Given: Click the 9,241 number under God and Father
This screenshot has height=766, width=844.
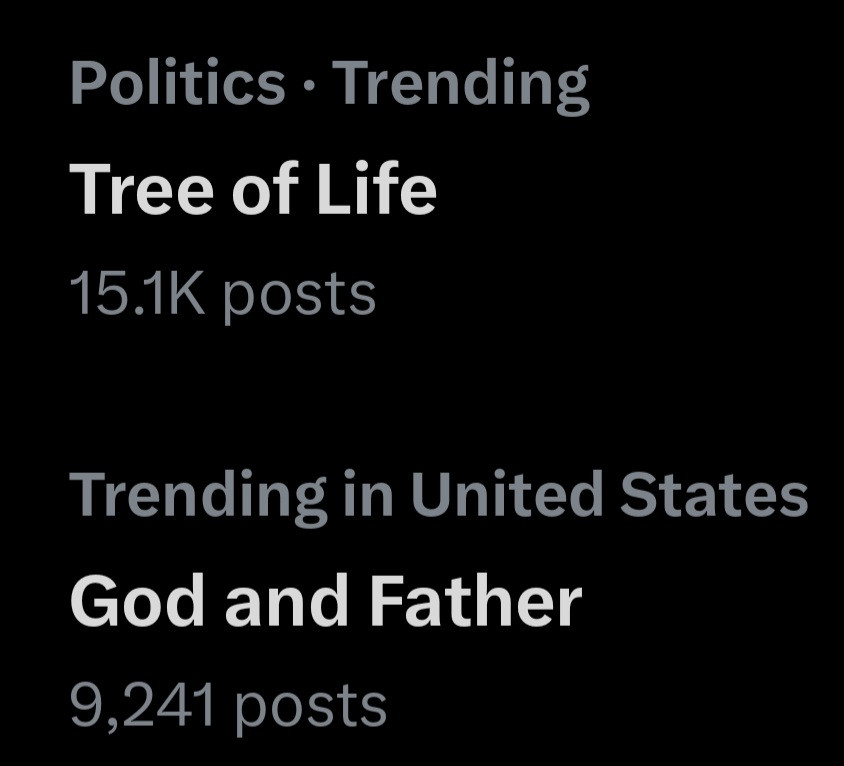Looking at the screenshot, I should click(x=142, y=706).
